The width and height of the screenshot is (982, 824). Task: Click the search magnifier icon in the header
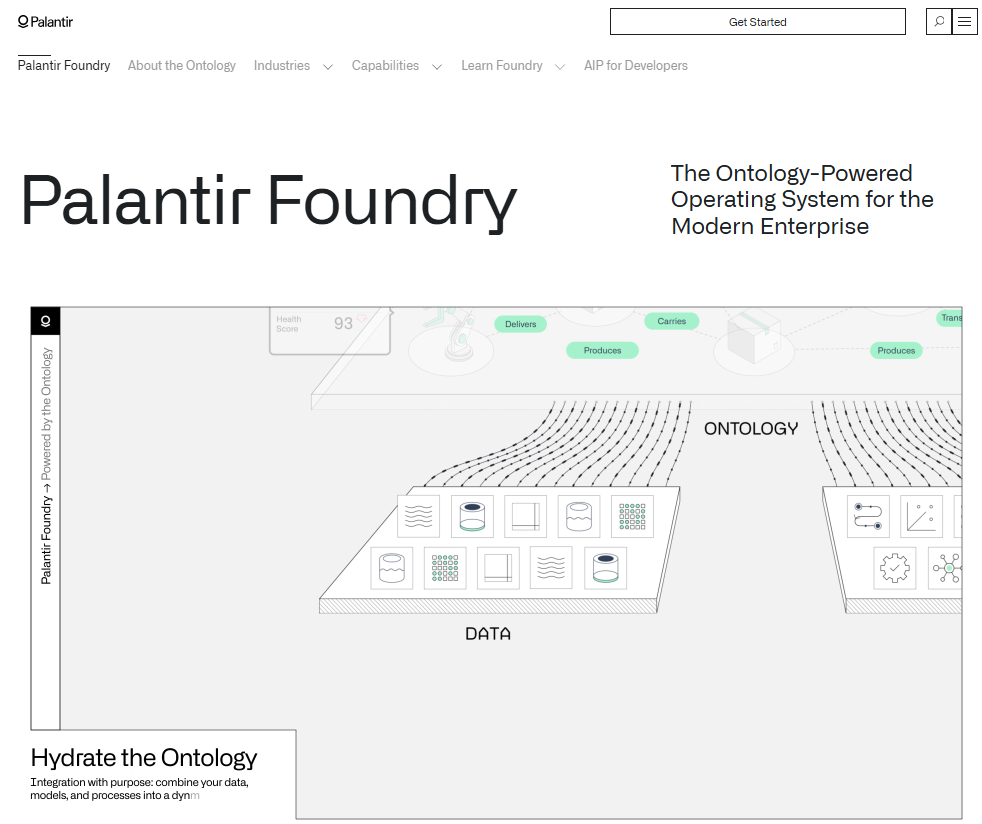coord(938,21)
